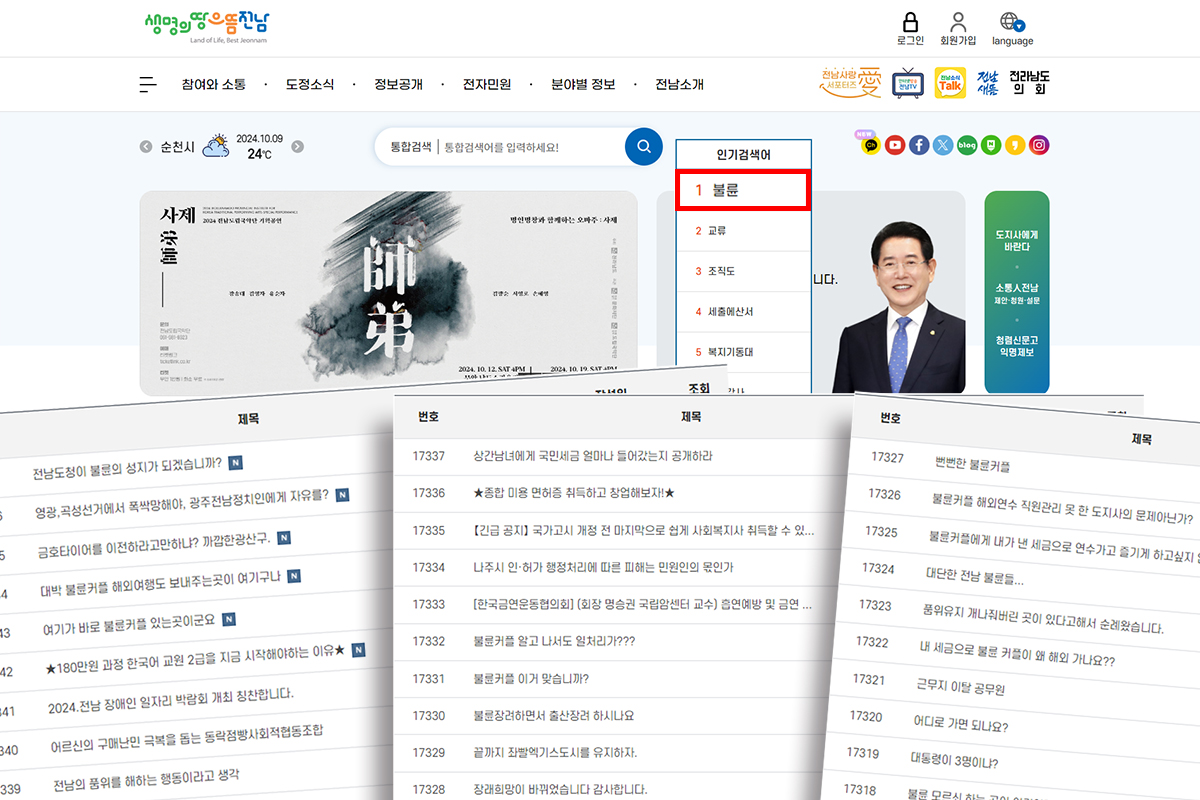Viewport: 1200px width, 800px height.
Task: Open the green blog icon
Action: (967, 145)
